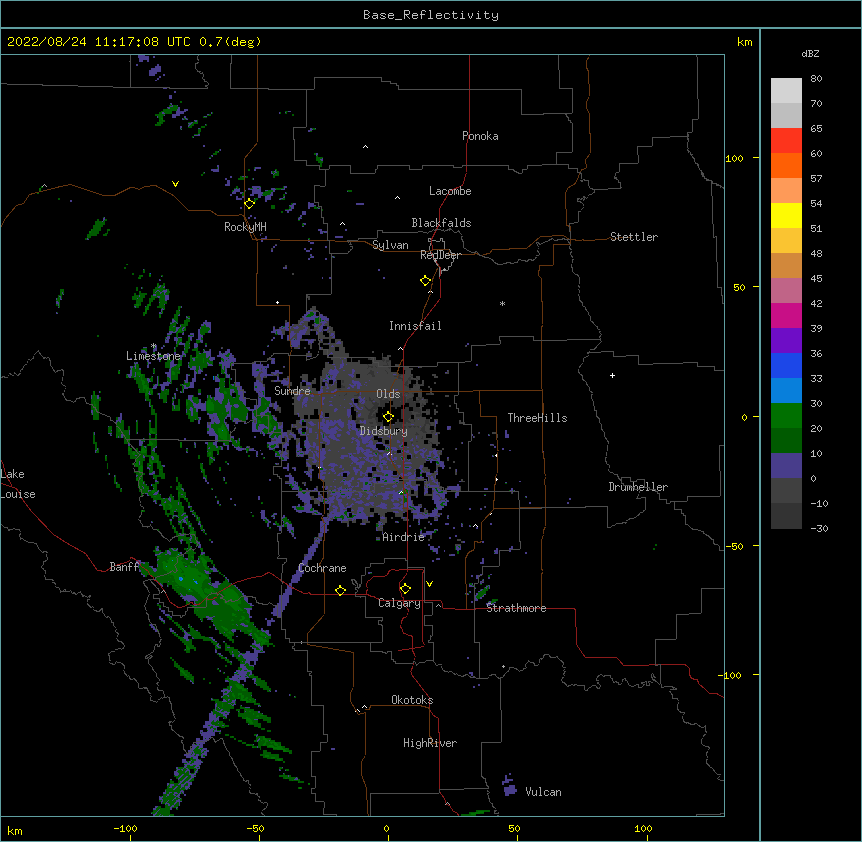This screenshot has width=862, height=842.
Task: Click the Lacombe city label
Action: tap(450, 191)
